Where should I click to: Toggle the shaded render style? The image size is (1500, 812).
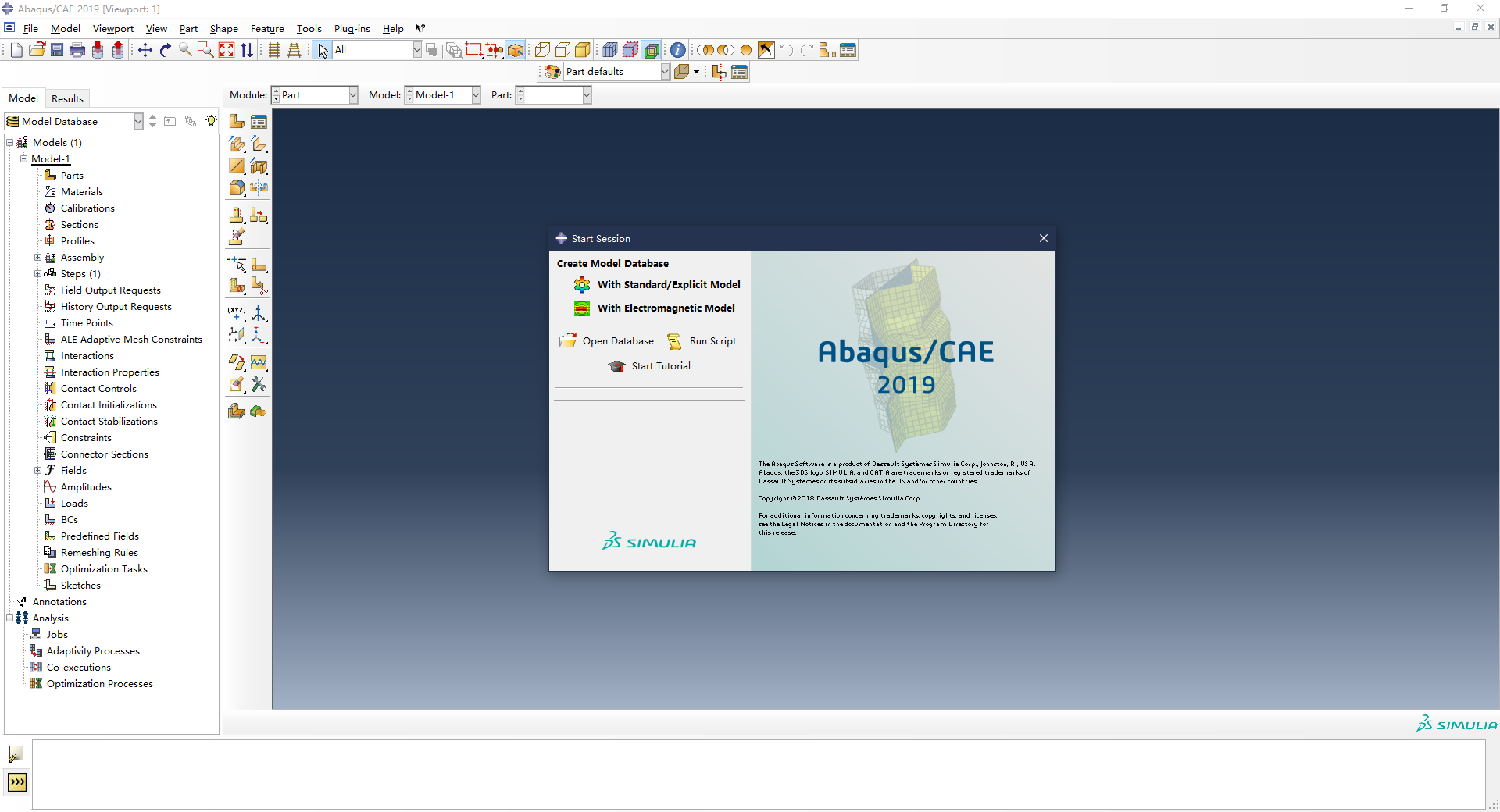click(x=583, y=51)
